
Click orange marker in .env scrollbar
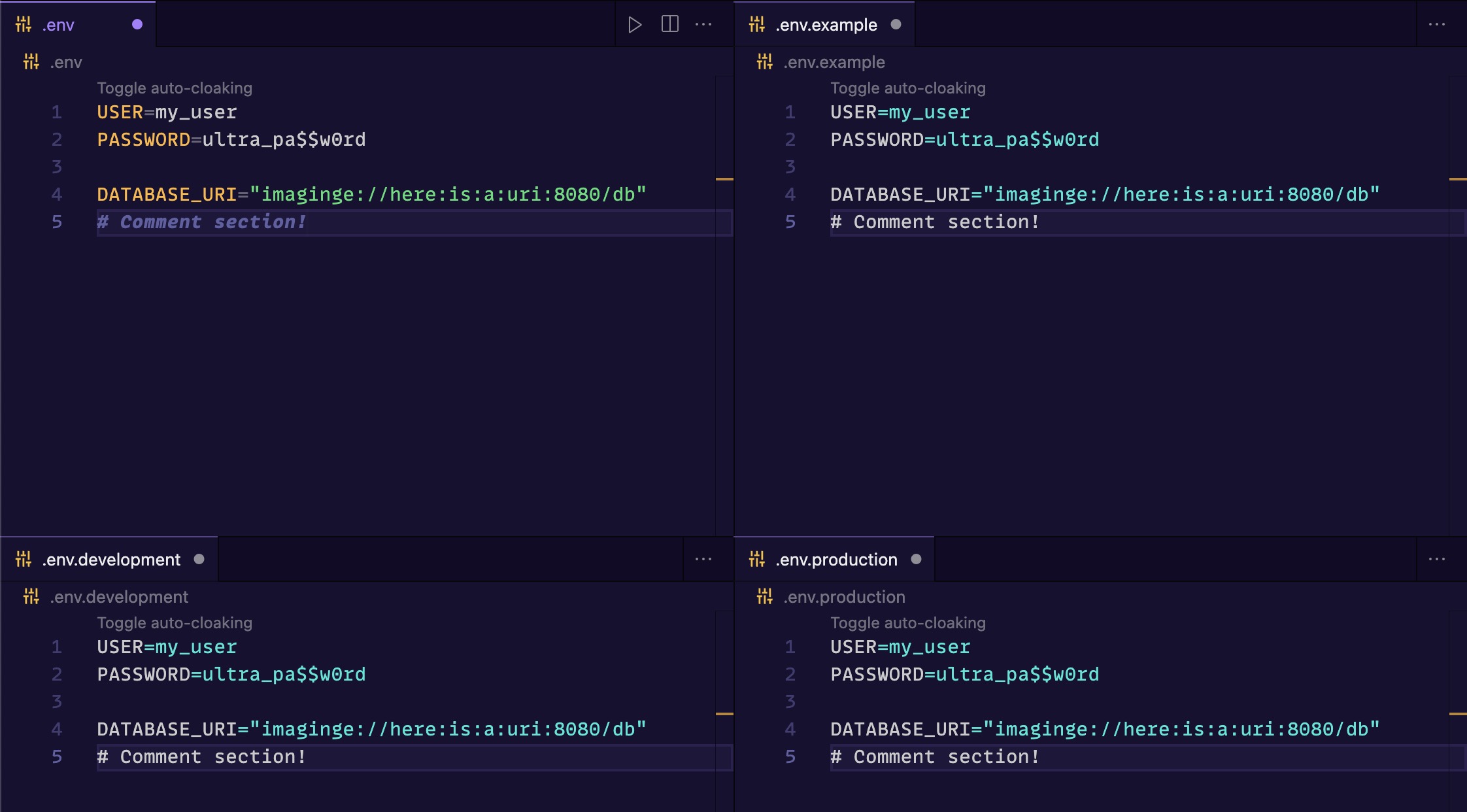[x=724, y=179]
